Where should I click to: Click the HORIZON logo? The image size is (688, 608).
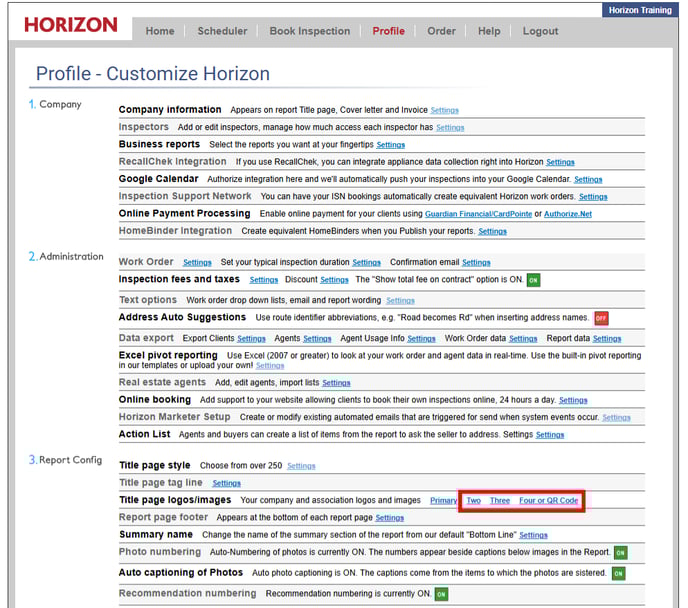[71, 25]
